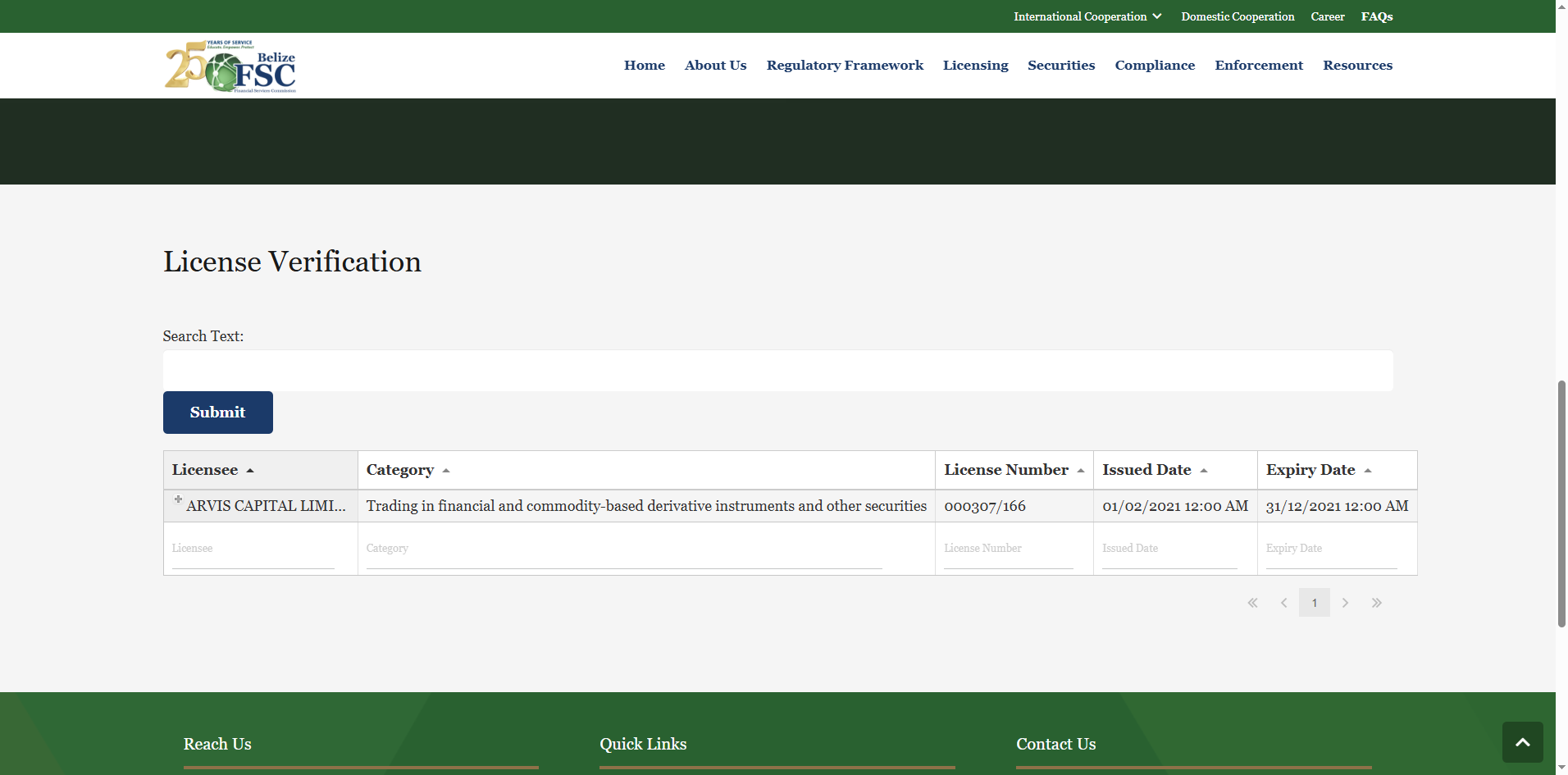Select expiry date 31/12/2021 12:00 AM cell
The width and height of the screenshot is (1568, 775).
tap(1337, 506)
